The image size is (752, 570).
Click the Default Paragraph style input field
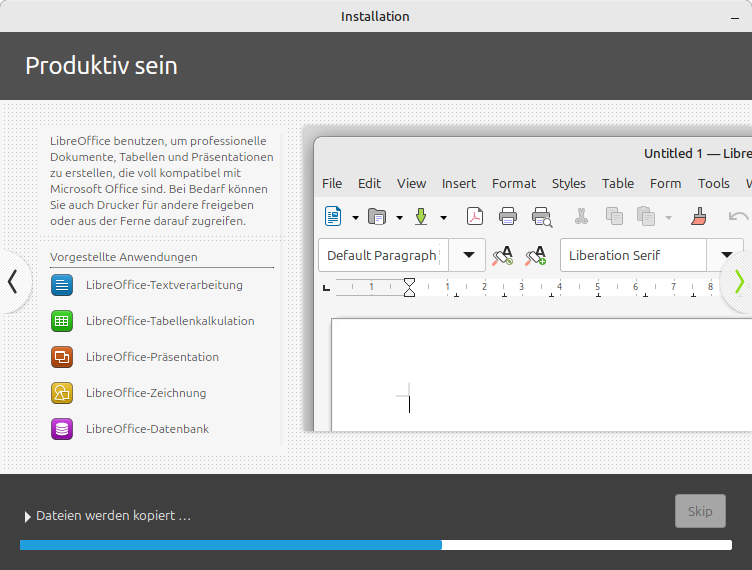click(384, 255)
